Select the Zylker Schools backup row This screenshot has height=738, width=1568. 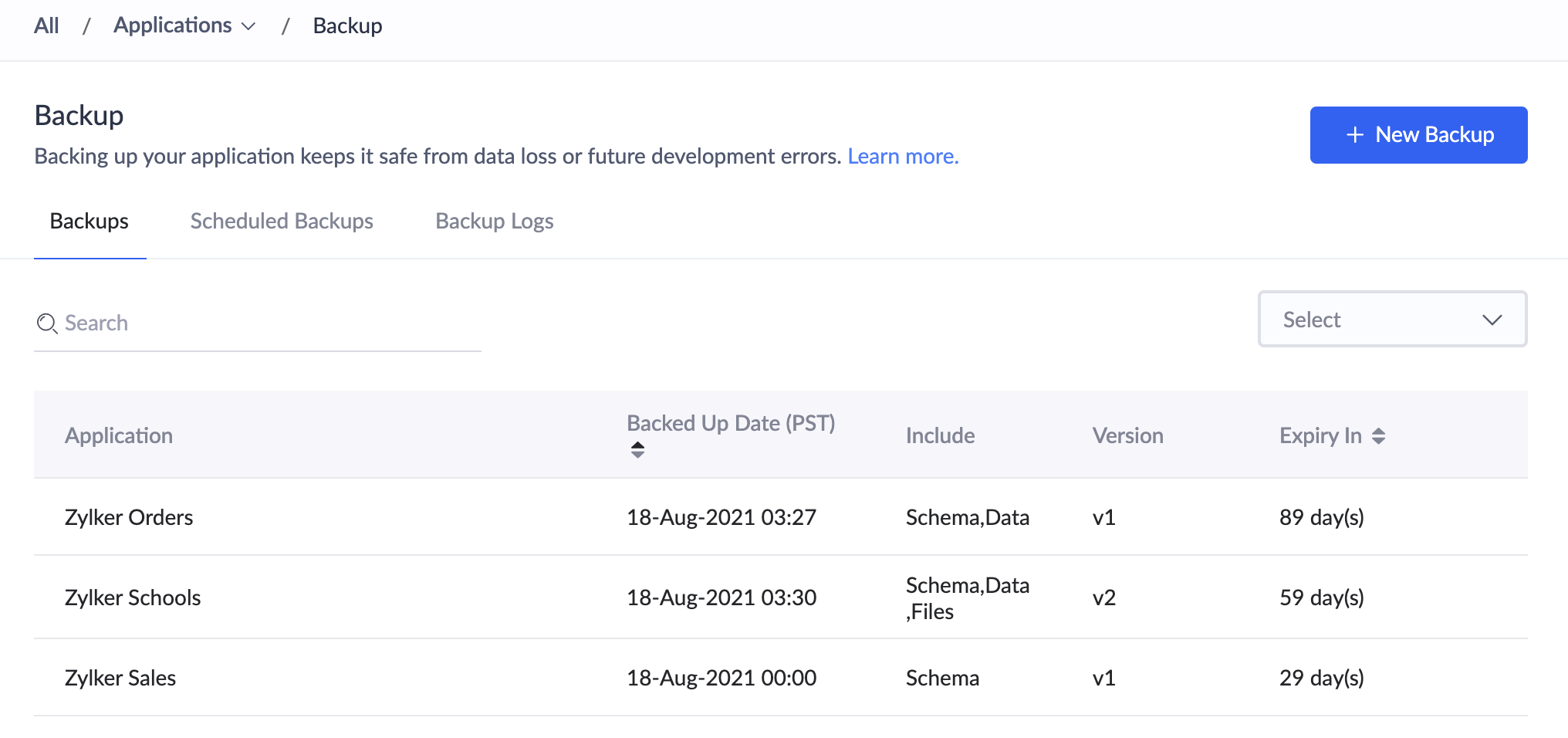pyautogui.click(x=133, y=598)
